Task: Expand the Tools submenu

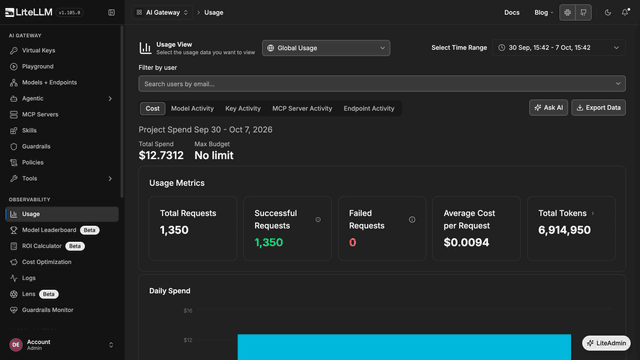Action: (110, 179)
